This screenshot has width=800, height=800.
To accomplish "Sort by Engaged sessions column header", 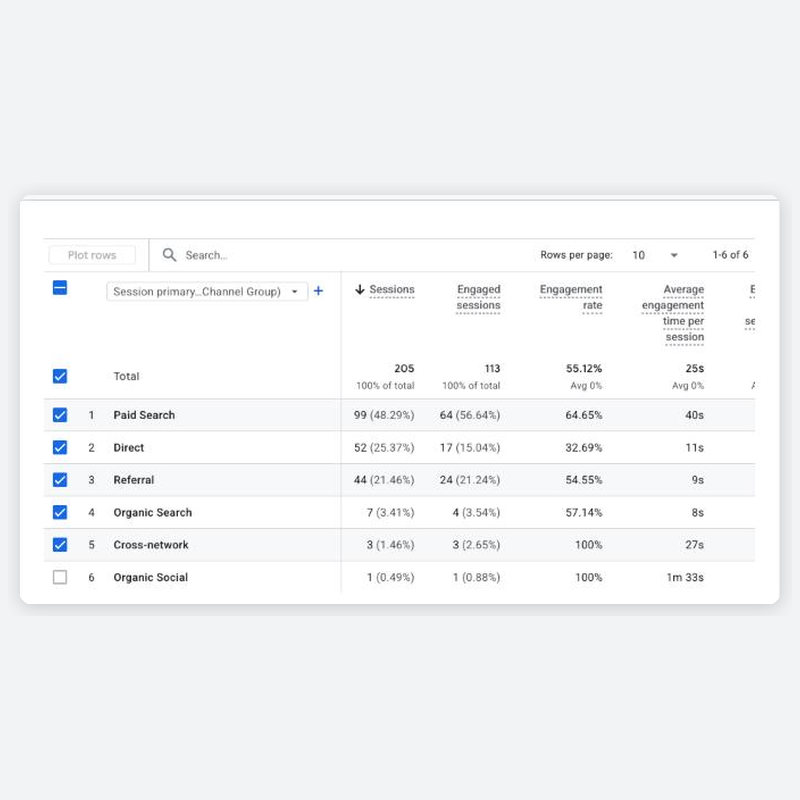I will point(478,297).
